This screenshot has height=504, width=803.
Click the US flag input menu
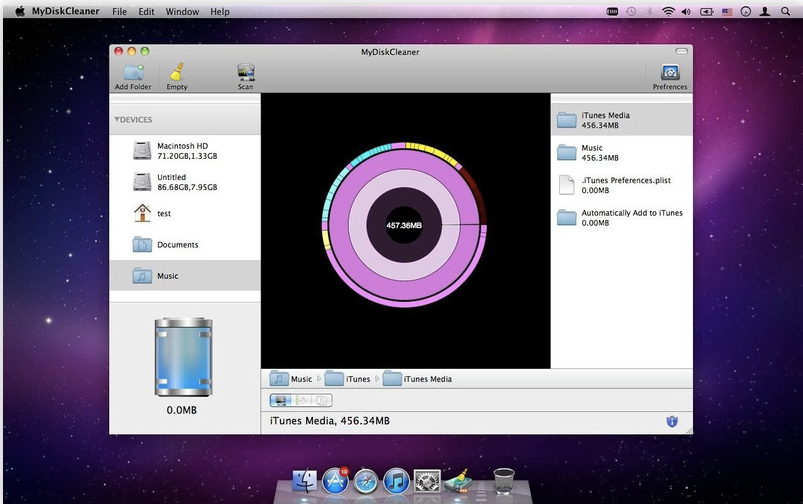pyautogui.click(x=727, y=11)
